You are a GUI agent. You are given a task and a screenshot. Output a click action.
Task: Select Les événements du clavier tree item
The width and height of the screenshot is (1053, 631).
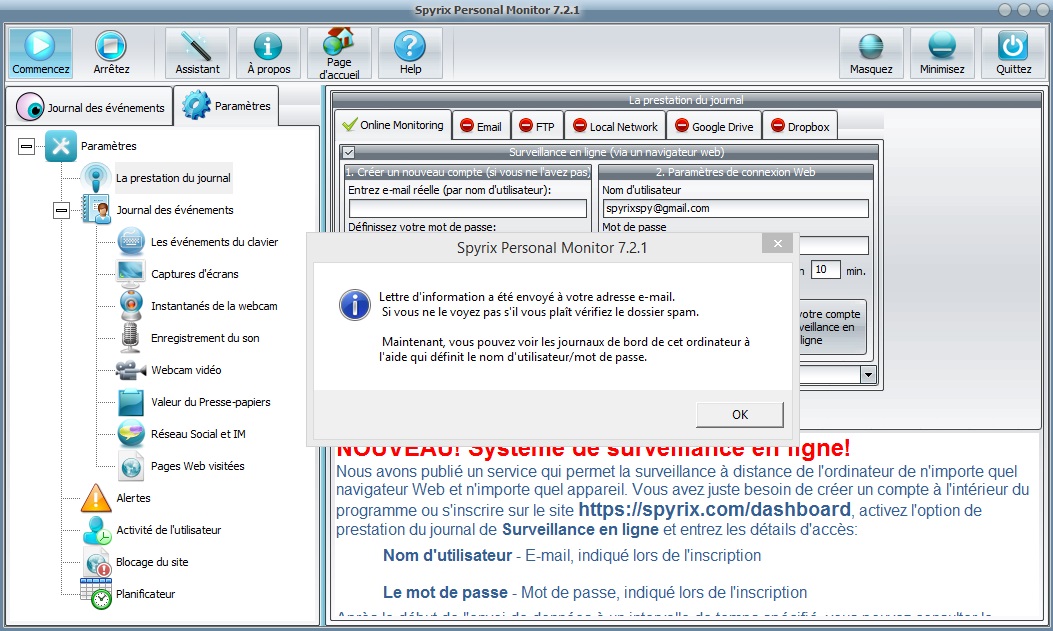pos(214,242)
